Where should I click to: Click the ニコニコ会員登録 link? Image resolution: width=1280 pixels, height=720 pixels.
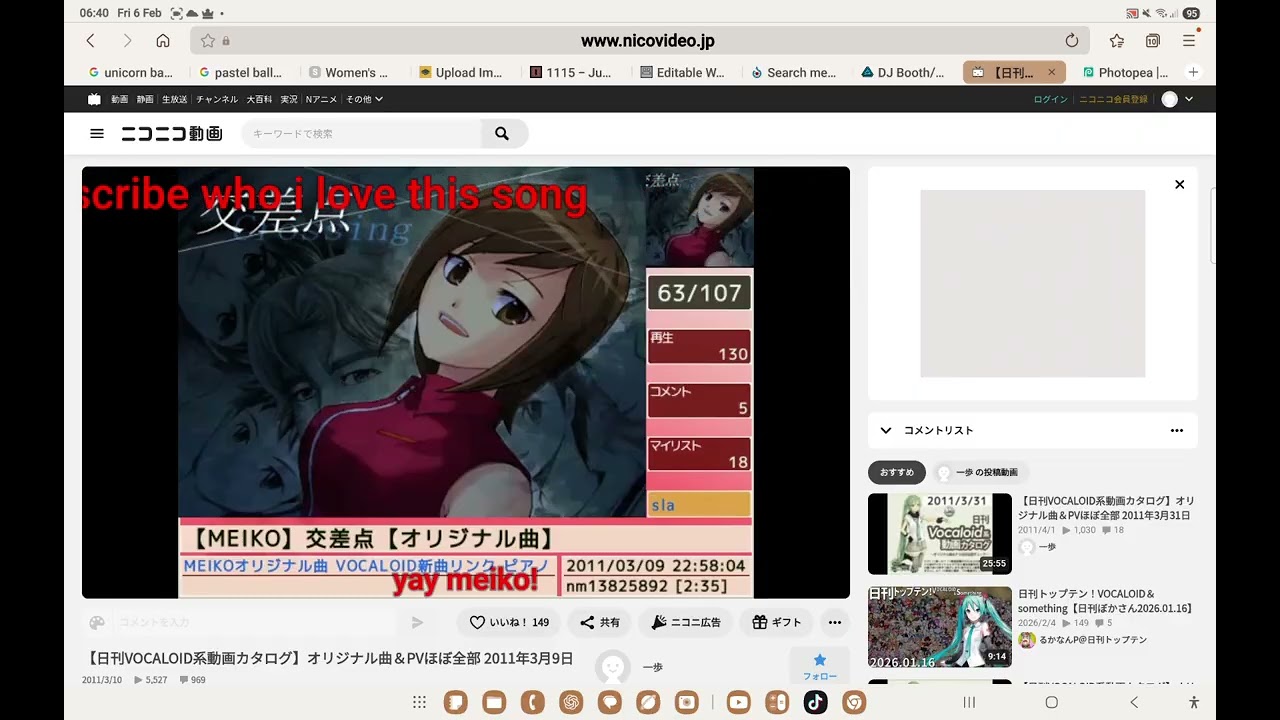(1113, 99)
